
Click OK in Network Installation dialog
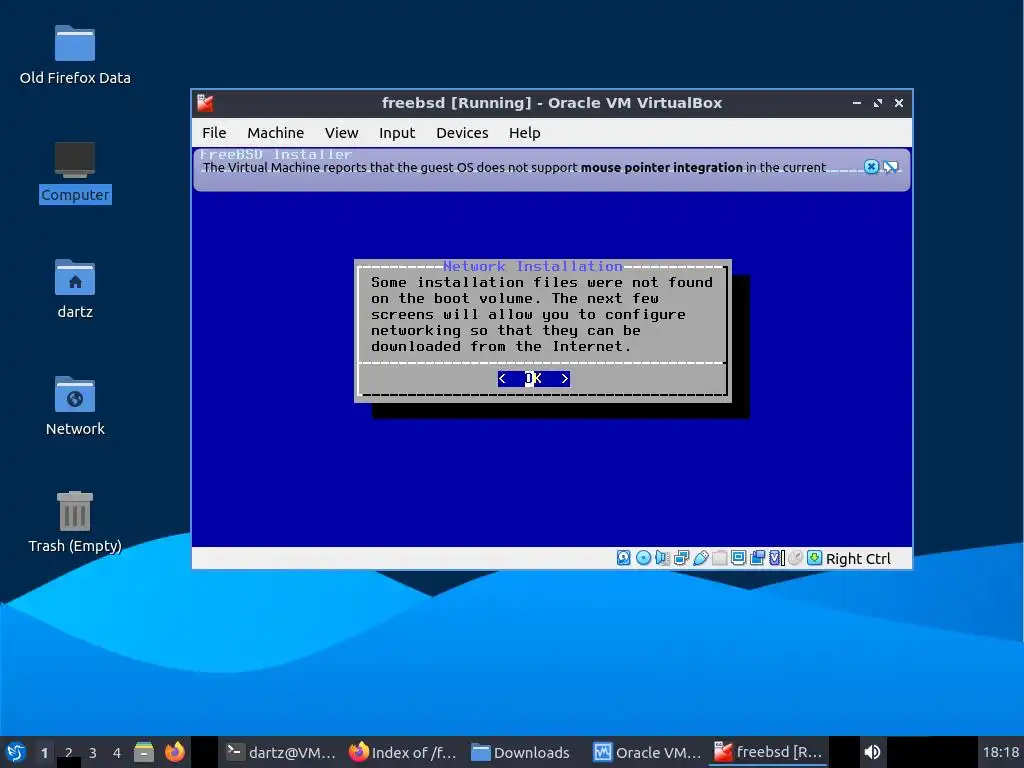tap(534, 379)
